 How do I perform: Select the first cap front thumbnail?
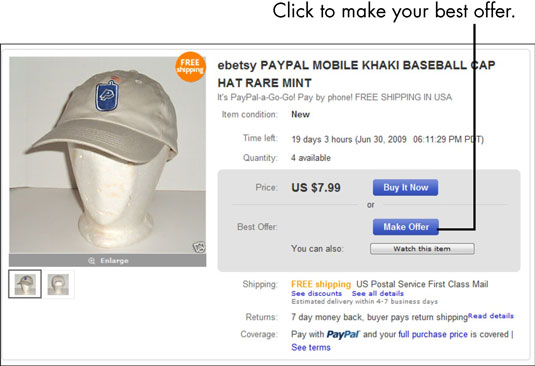click(x=25, y=284)
